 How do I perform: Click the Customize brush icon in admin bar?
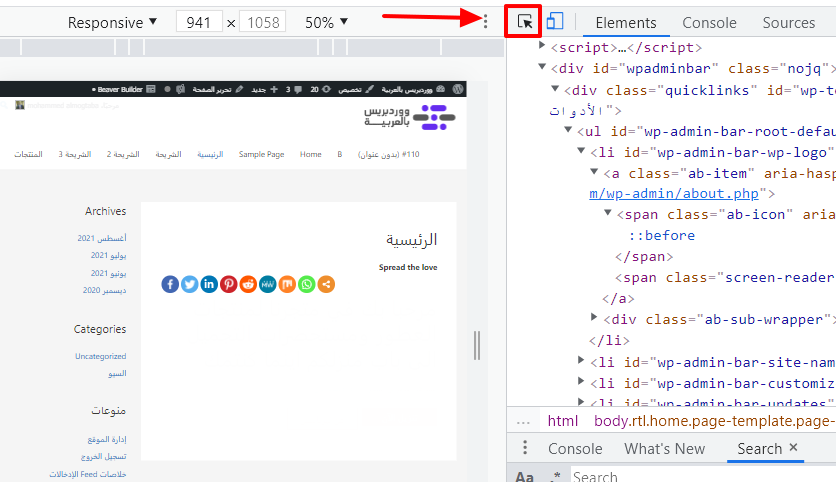point(369,89)
